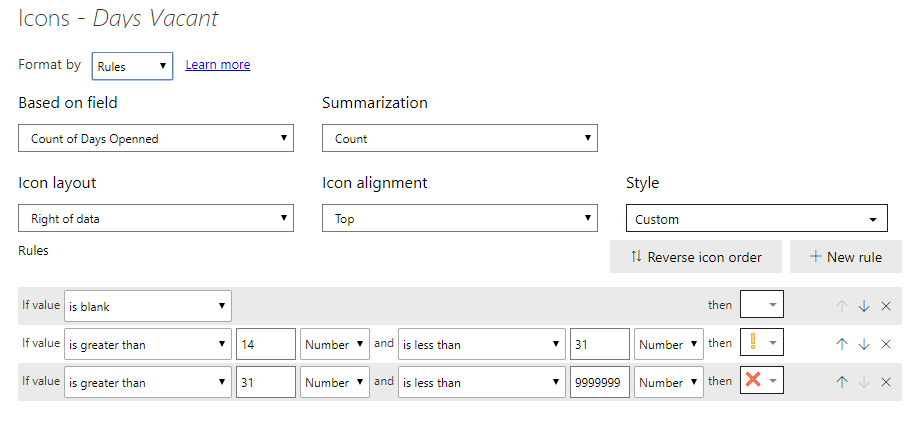Click the input field containing 9999999
The width and height of the screenshot is (910, 425).
[x=600, y=382]
